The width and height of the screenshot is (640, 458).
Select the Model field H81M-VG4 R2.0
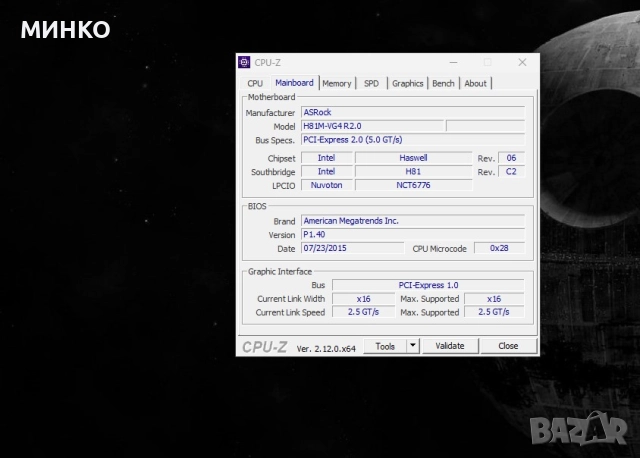pyautogui.click(x=371, y=127)
